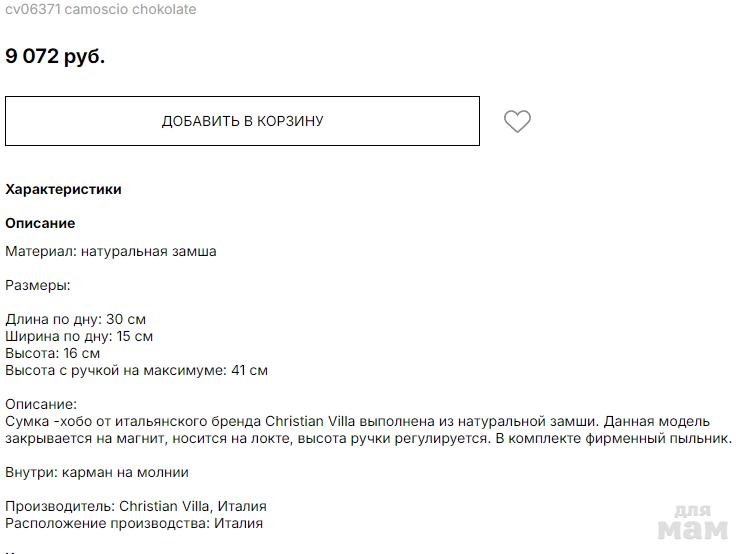This screenshot has height=554, width=743.
Task: Click the word закрывается in the description
Action: click(x=45, y=438)
